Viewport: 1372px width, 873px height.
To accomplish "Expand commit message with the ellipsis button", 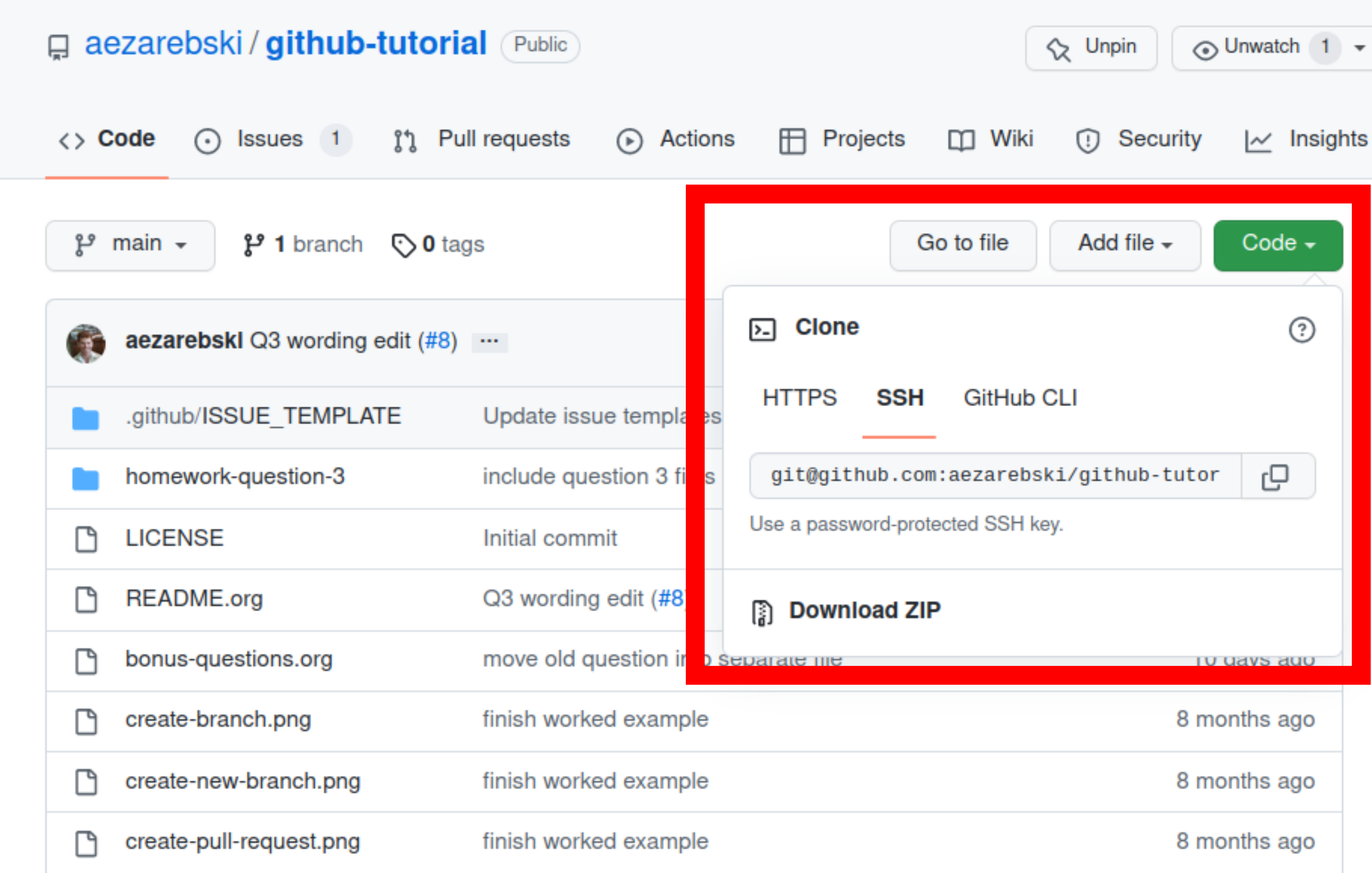I will pos(489,342).
